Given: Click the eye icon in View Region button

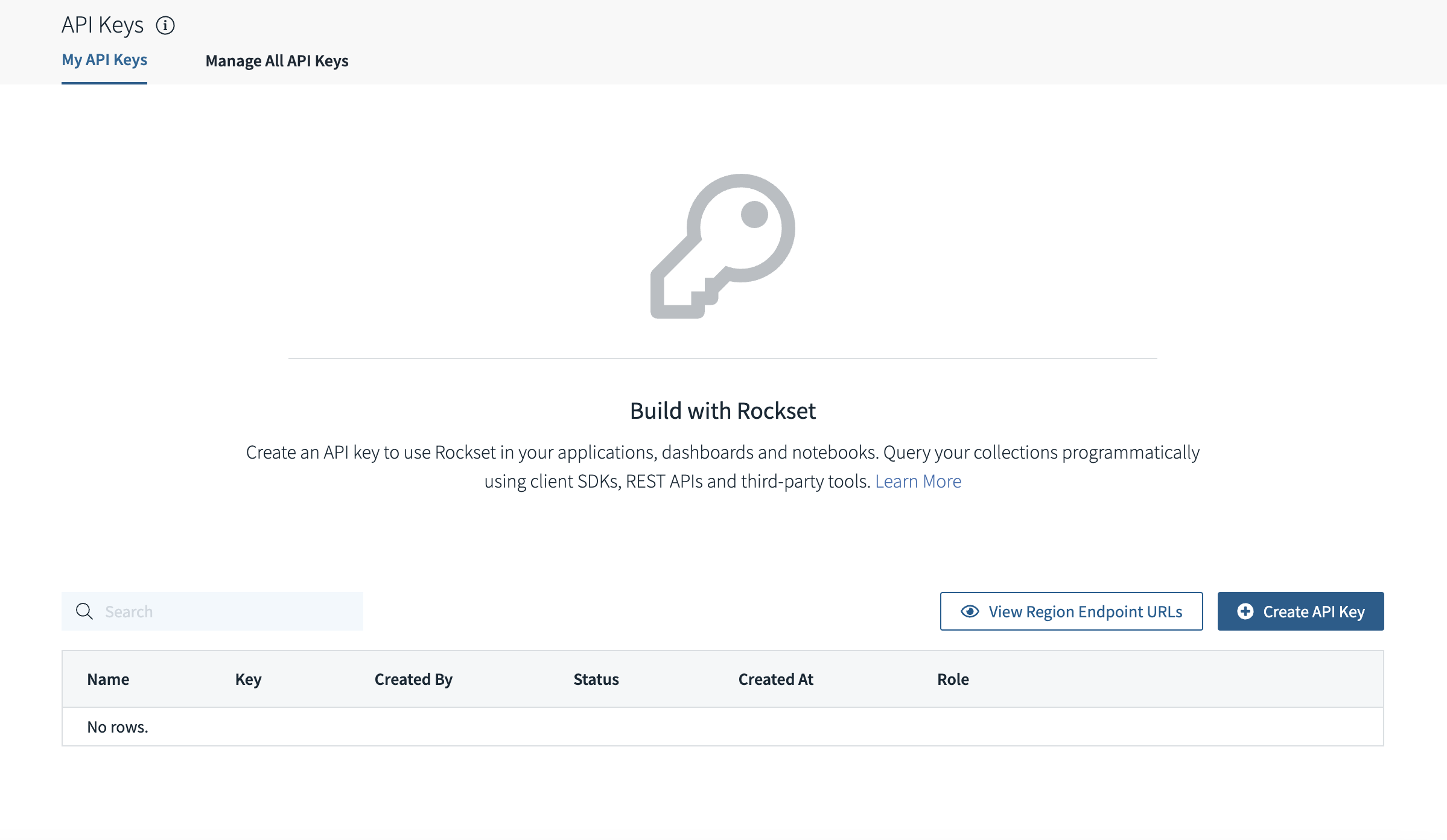Looking at the screenshot, I should coord(970,611).
